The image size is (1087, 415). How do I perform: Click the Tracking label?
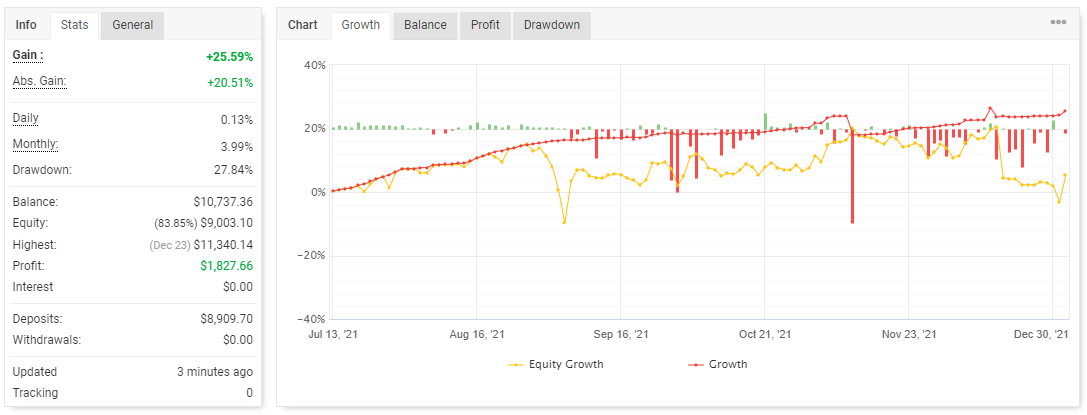[35, 393]
